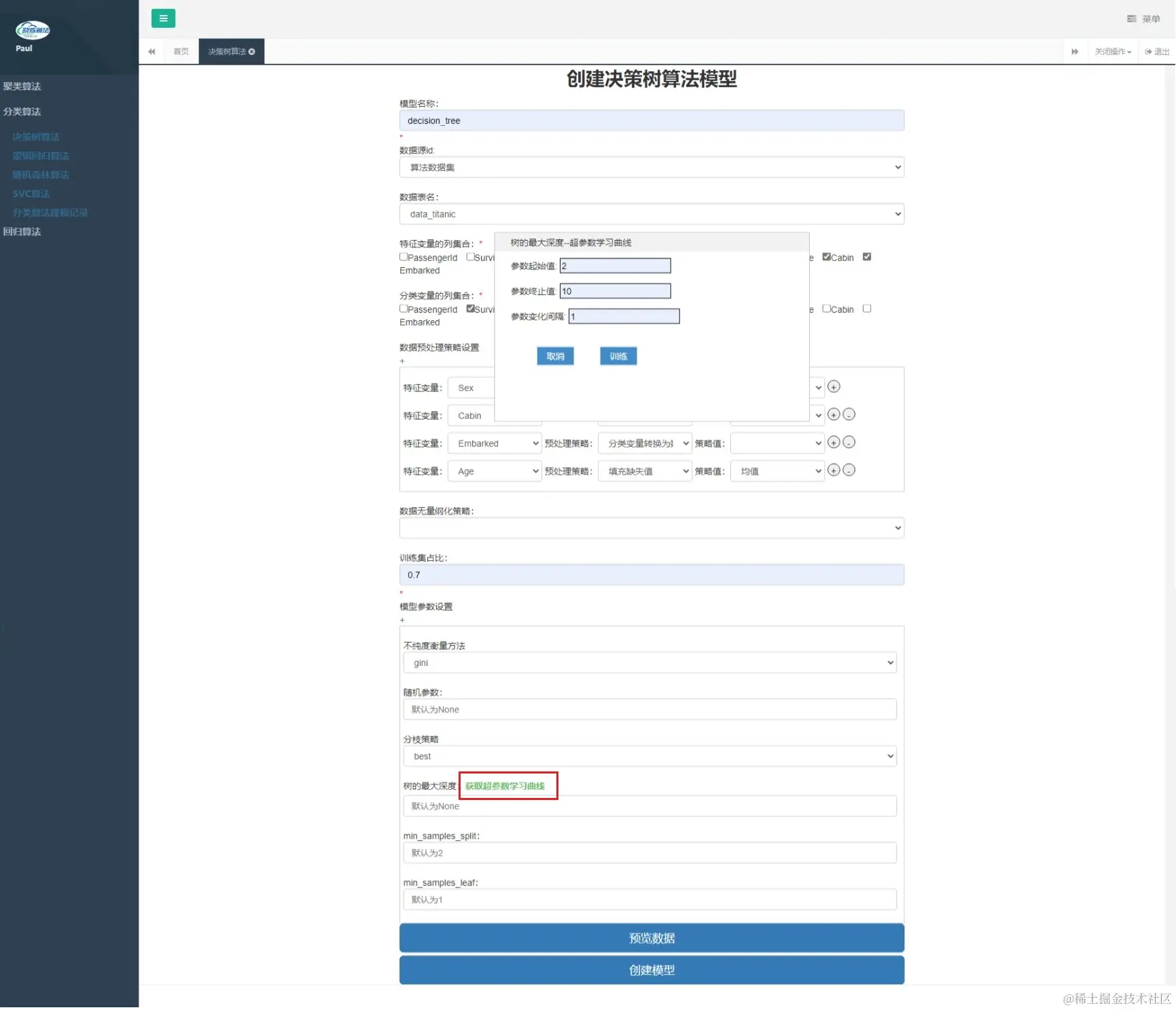Image resolution: width=1176 pixels, height=1010 pixels.
Task: Expand 分类算法 in the sidebar
Action: coord(22,111)
